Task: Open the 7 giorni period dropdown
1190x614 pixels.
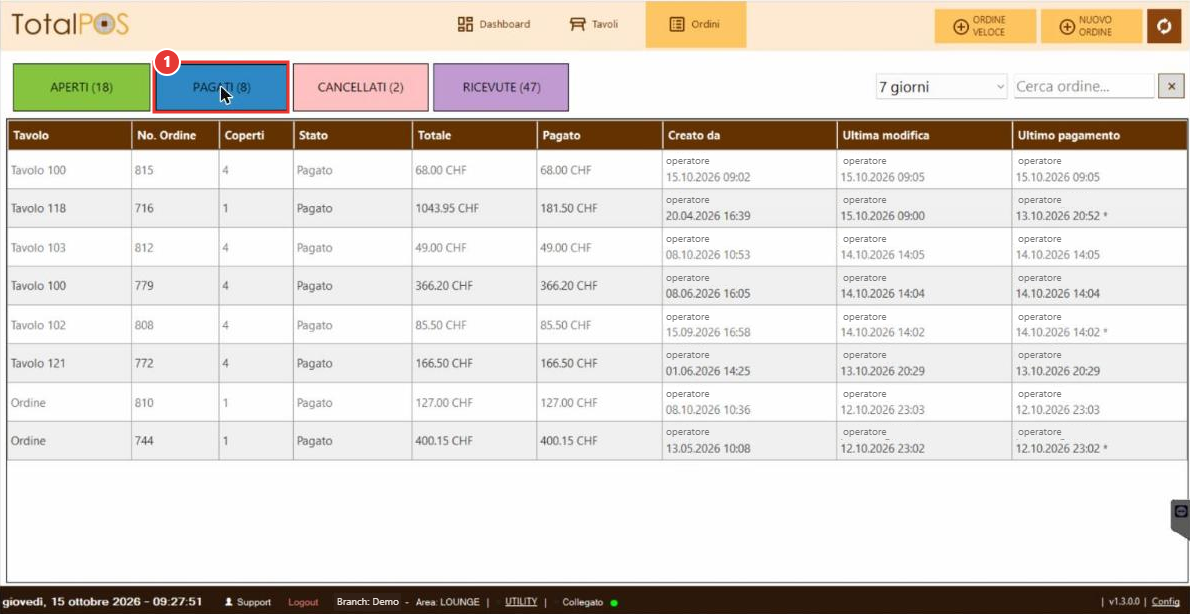Action: pos(941,87)
